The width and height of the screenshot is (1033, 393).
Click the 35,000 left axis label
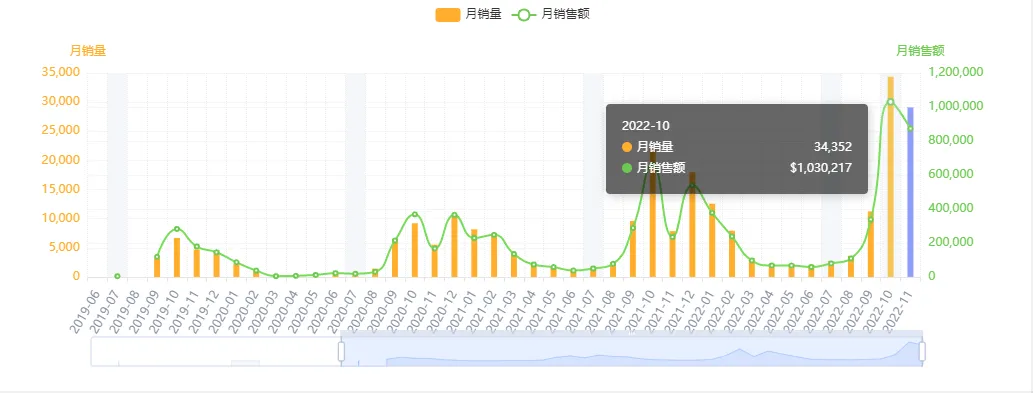[61, 72]
